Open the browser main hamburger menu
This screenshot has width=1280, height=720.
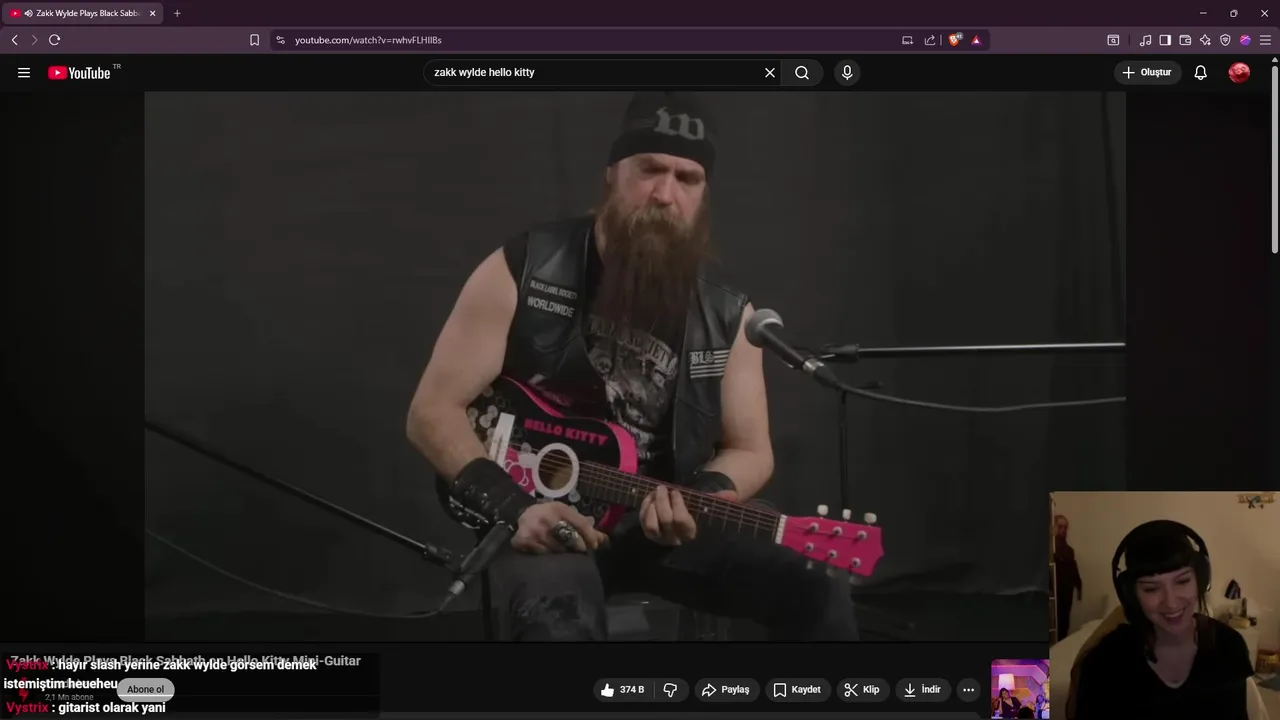pyautogui.click(x=1265, y=40)
